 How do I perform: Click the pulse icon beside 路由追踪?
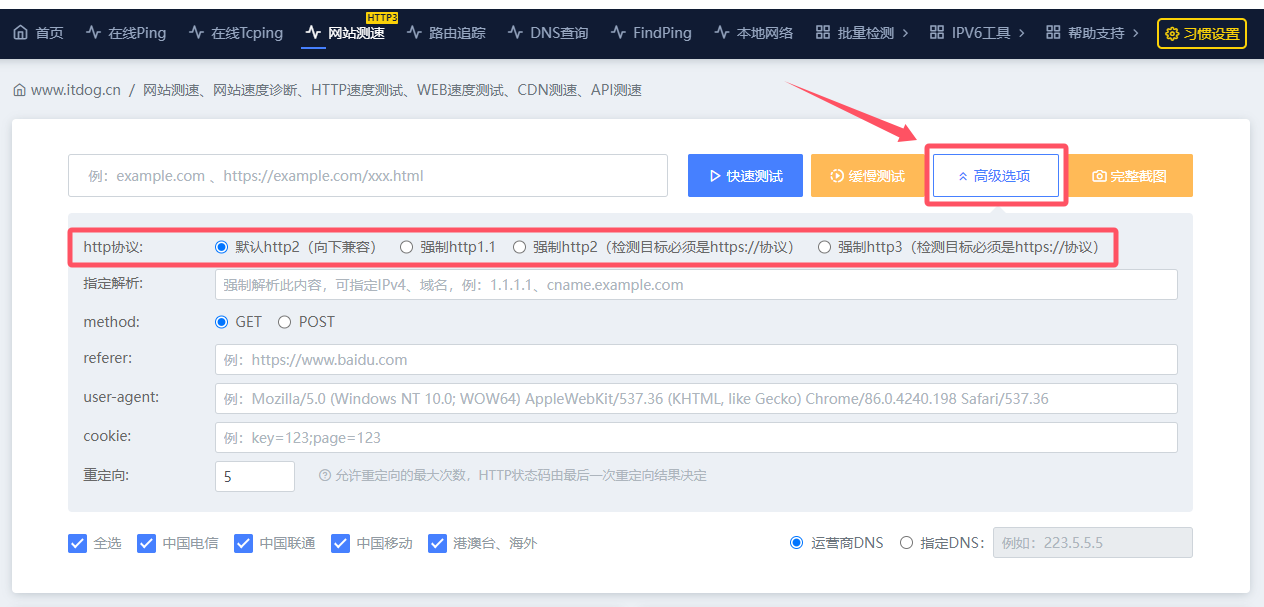pos(414,33)
